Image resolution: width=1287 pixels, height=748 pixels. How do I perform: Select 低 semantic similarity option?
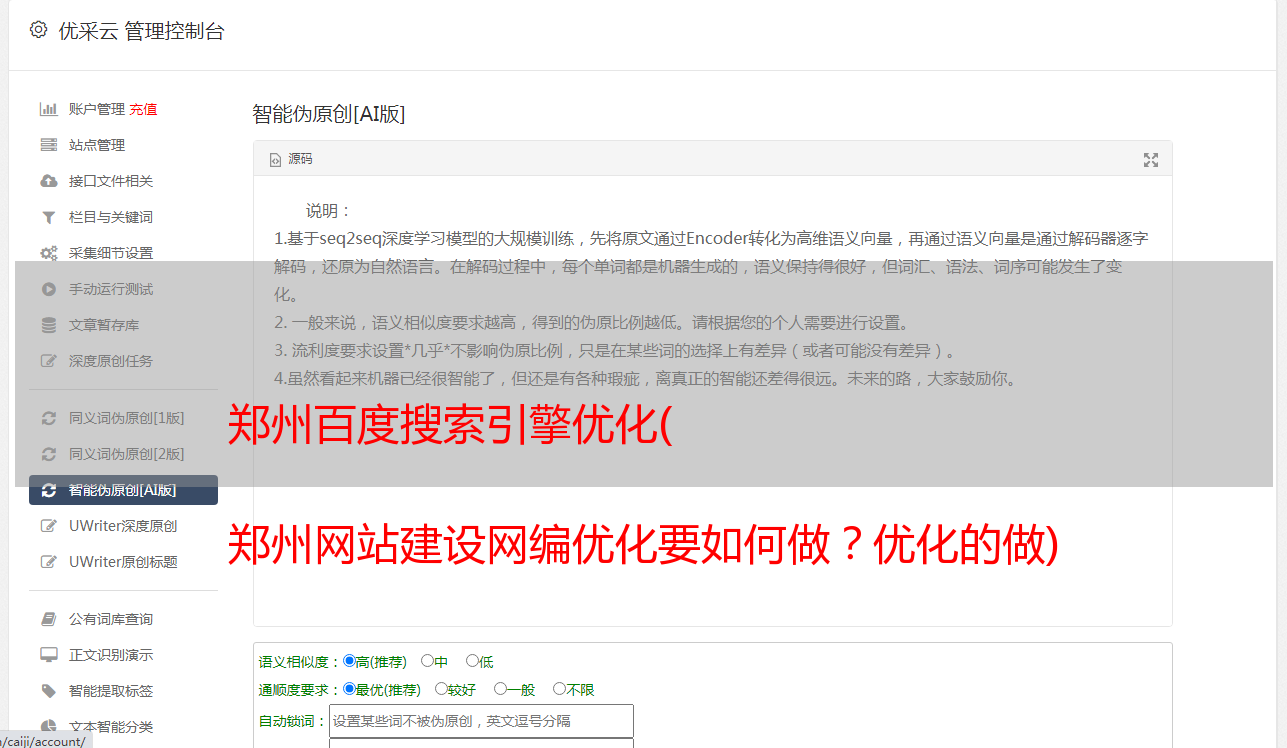click(x=479, y=661)
